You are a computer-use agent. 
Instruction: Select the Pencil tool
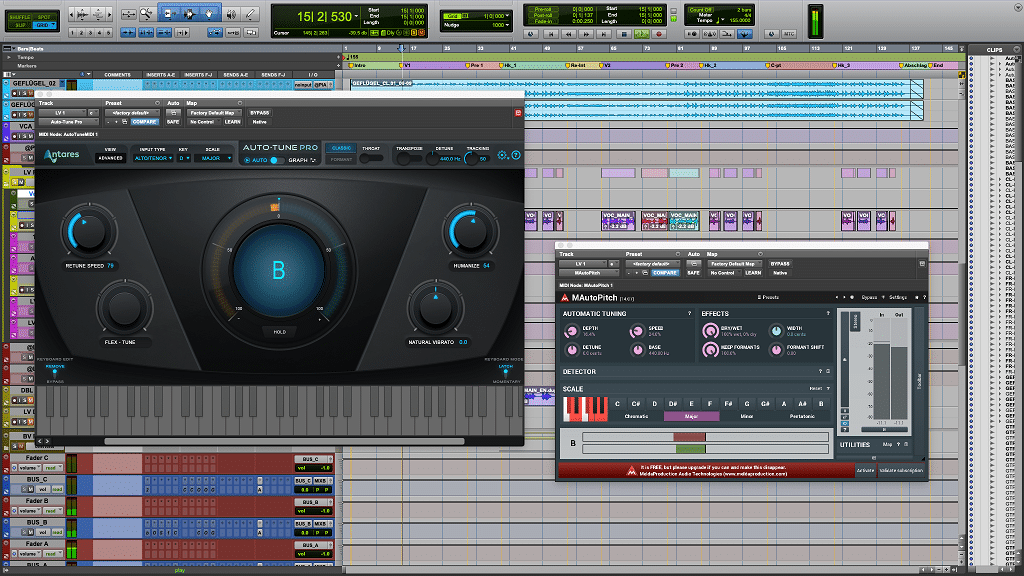[250, 14]
